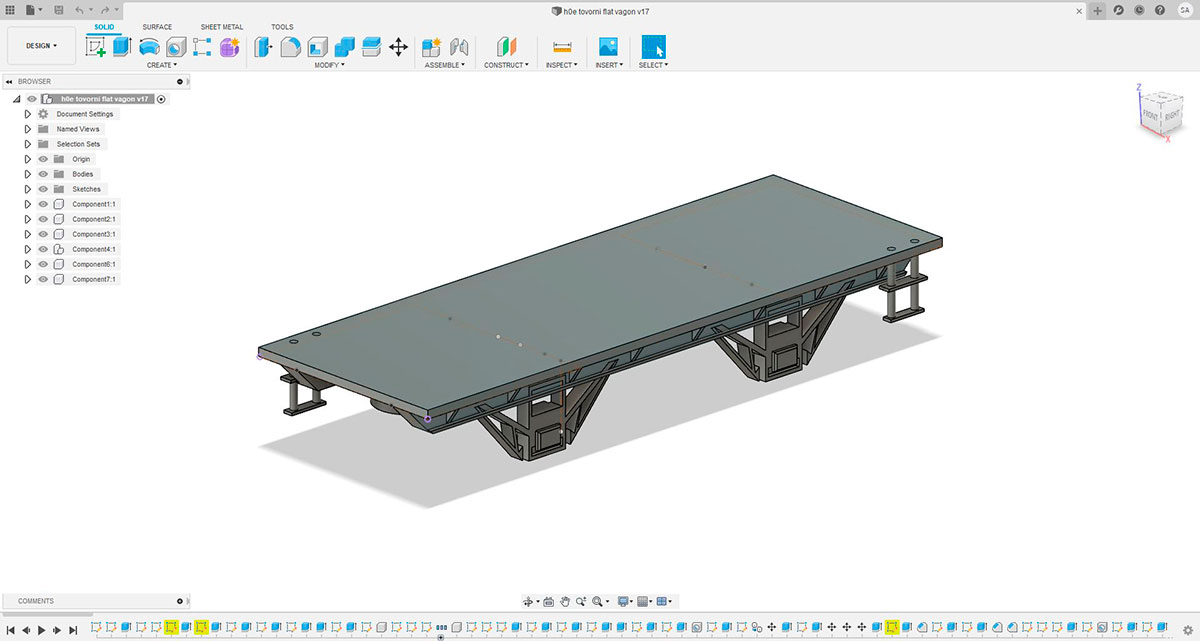Viewport: 1200px width, 641px height.
Task: Open the File menu icon
Action: tap(32, 10)
